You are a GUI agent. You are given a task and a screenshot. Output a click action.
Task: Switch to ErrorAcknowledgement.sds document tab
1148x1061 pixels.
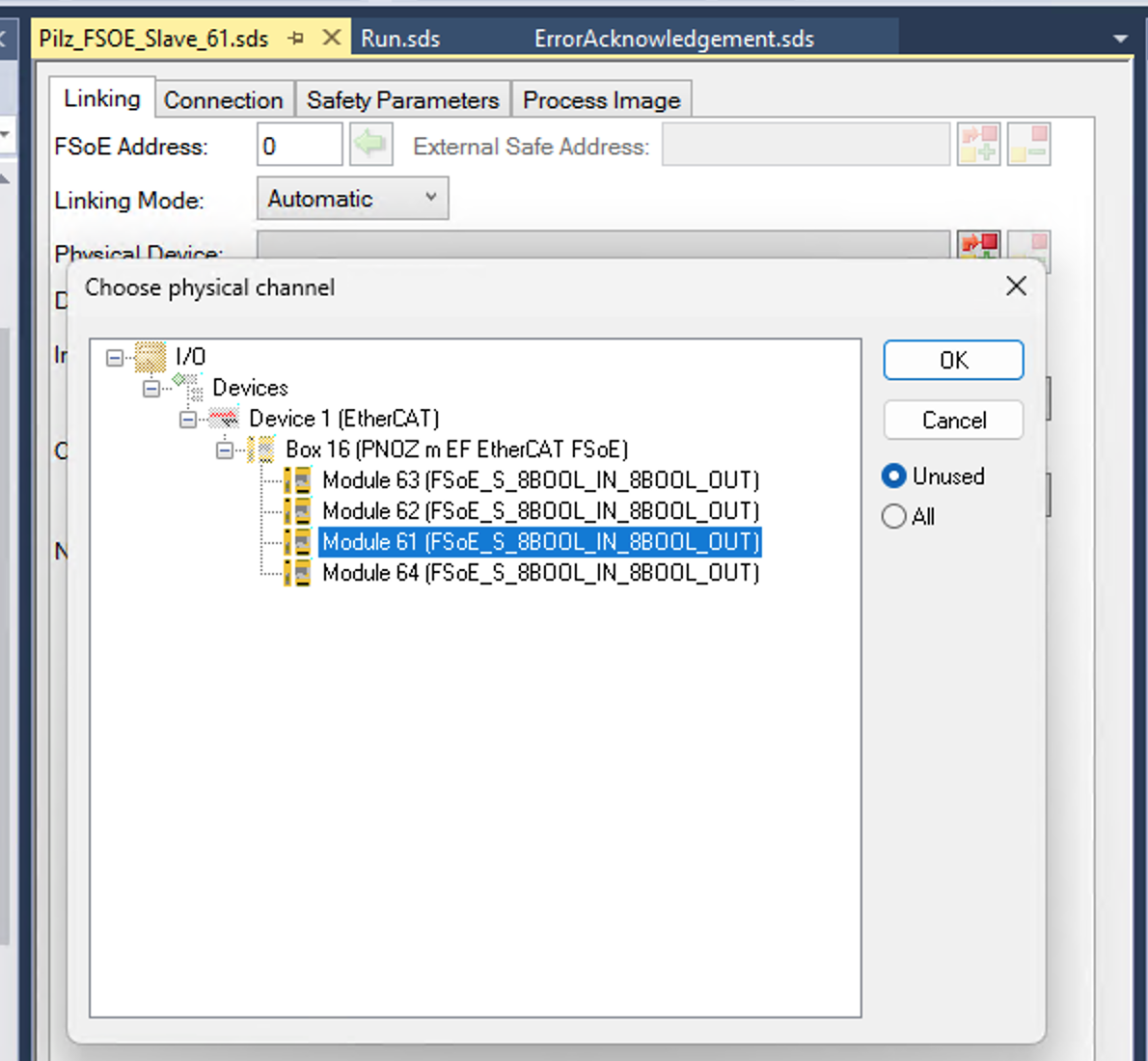[x=674, y=38]
